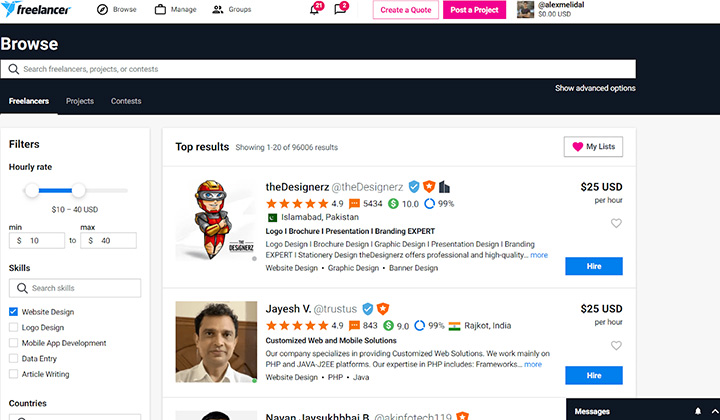Click the Freelancer logo

tap(36, 9)
